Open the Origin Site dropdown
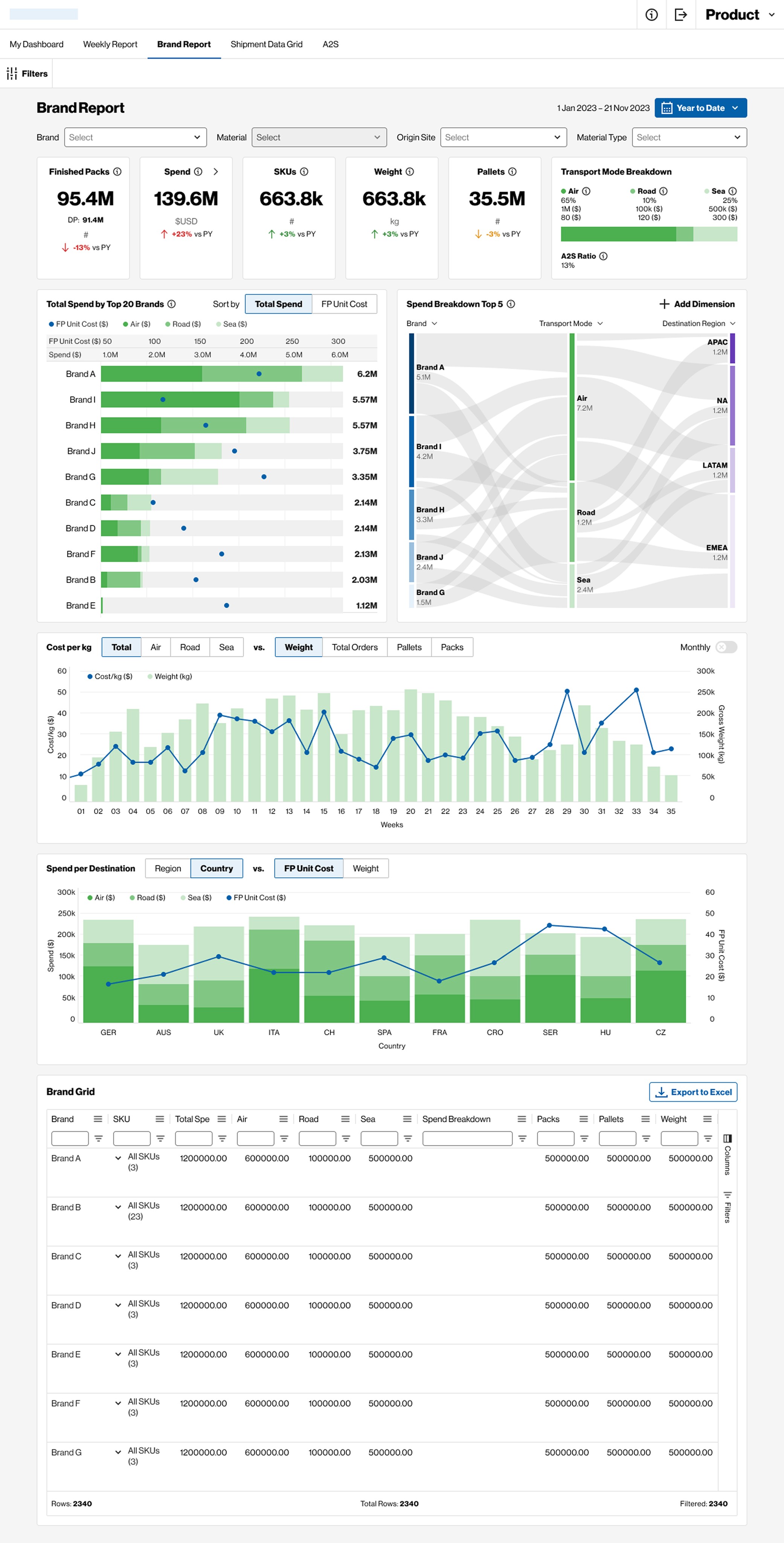 point(503,138)
